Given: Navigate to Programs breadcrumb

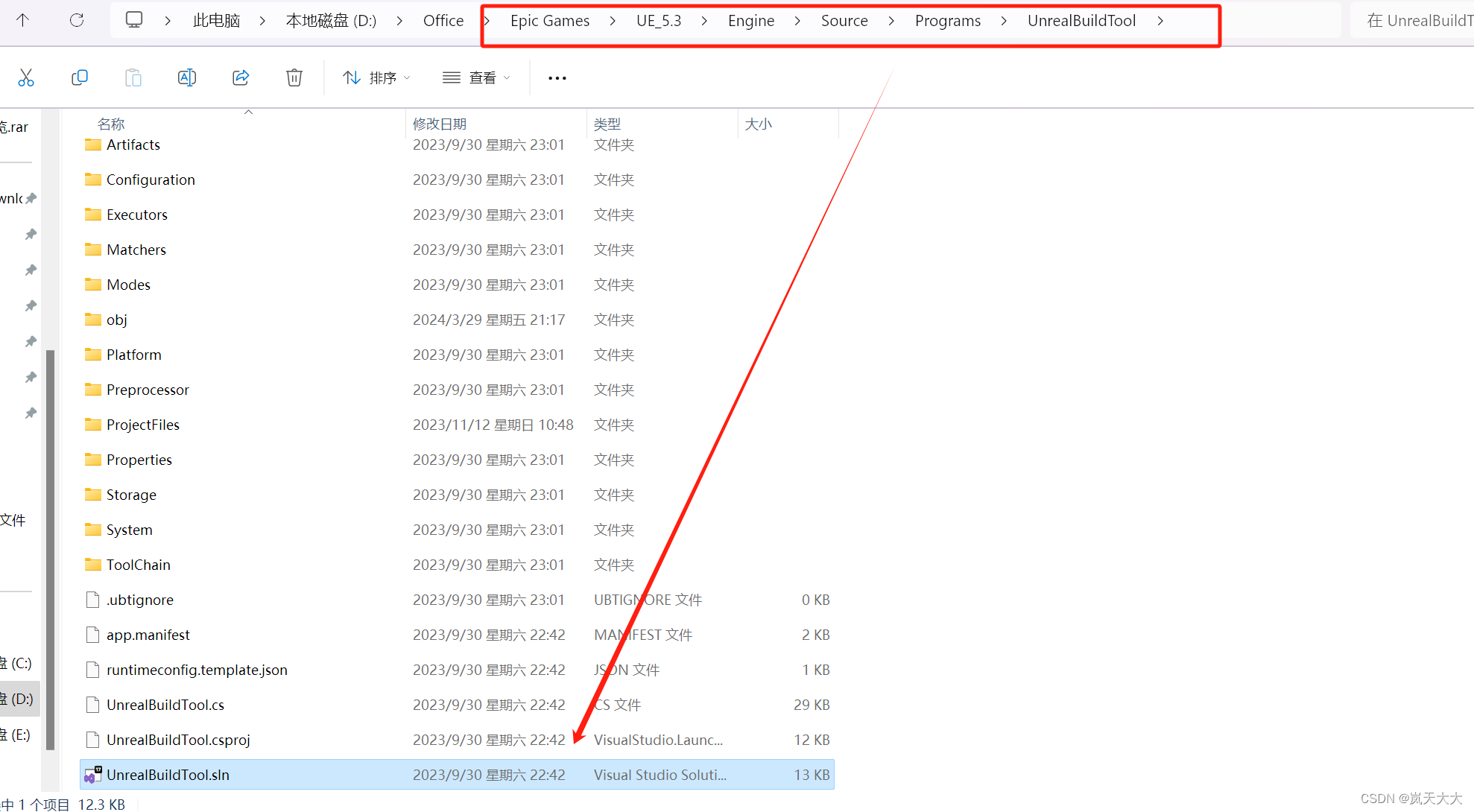Looking at the screenshot, I should (x=948, y=21).
